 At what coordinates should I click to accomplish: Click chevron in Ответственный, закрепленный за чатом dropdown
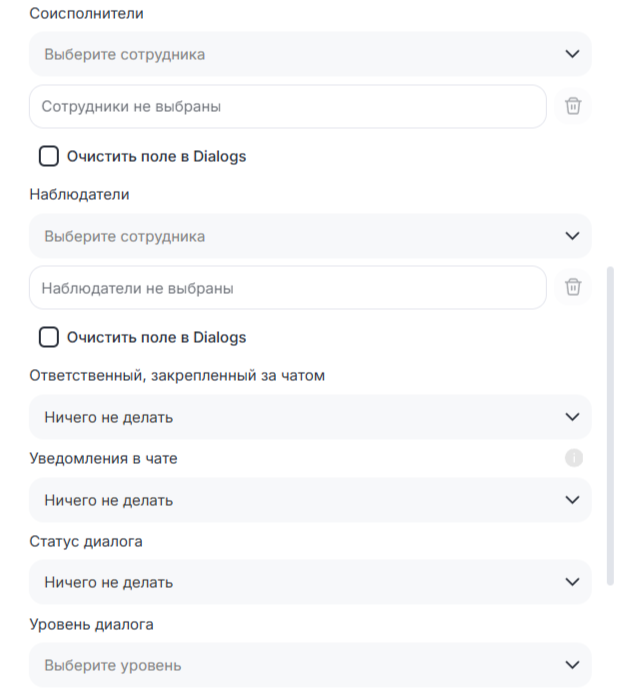tap(572, 417)
